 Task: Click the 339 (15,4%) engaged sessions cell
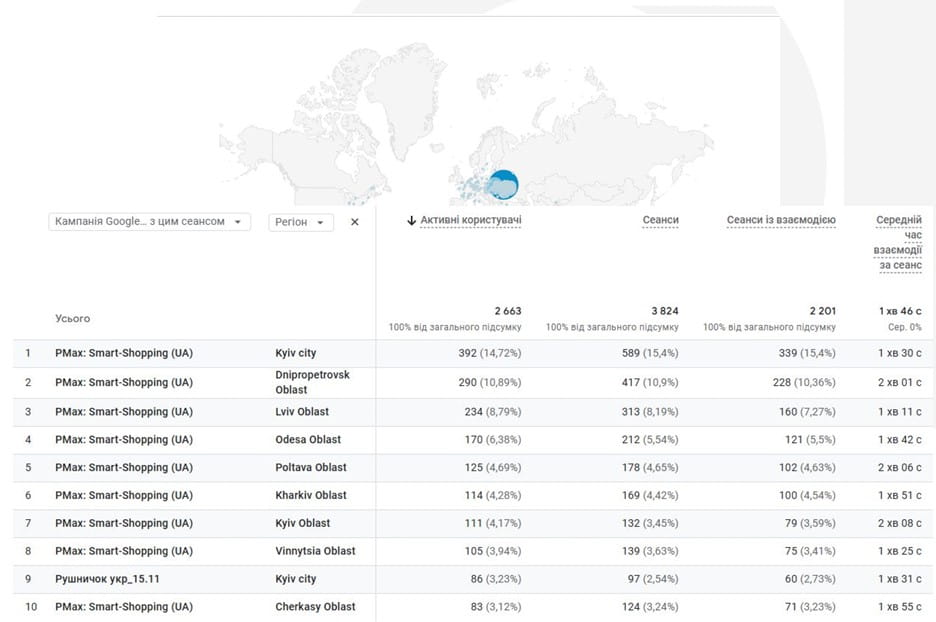point(807,353)
